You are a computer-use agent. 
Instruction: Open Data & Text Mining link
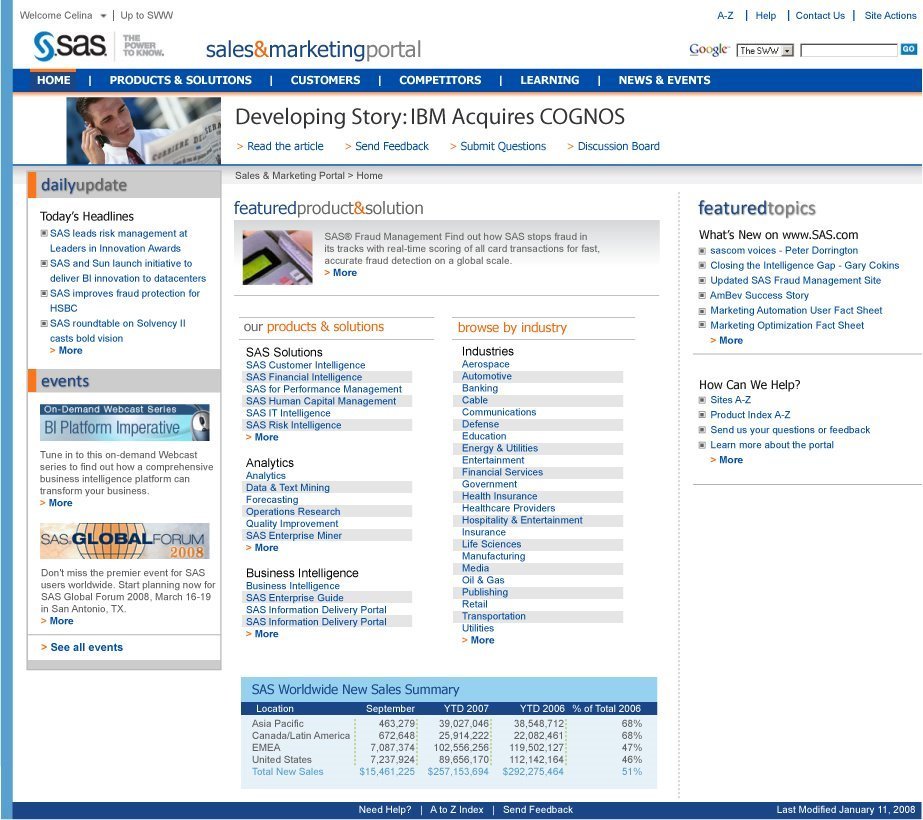point(287,487)
